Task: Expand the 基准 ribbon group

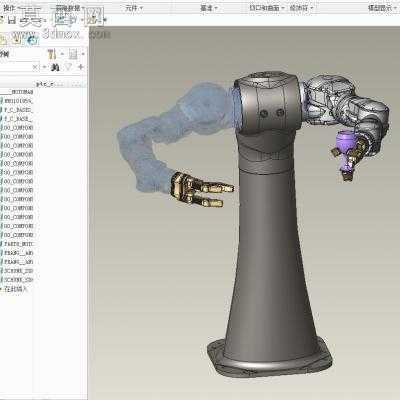Action: coord(209,8)
